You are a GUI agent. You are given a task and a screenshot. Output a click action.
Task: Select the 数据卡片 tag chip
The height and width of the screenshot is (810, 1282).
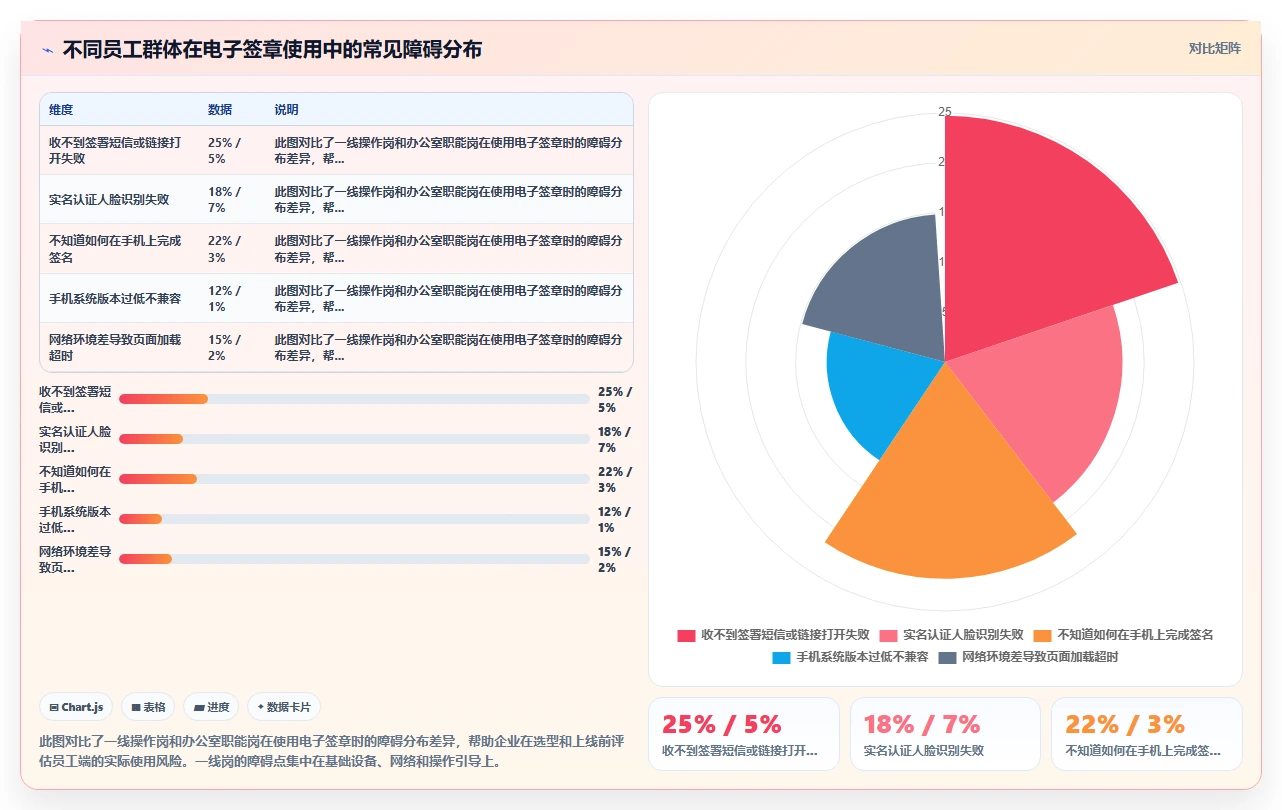(284, 707)
